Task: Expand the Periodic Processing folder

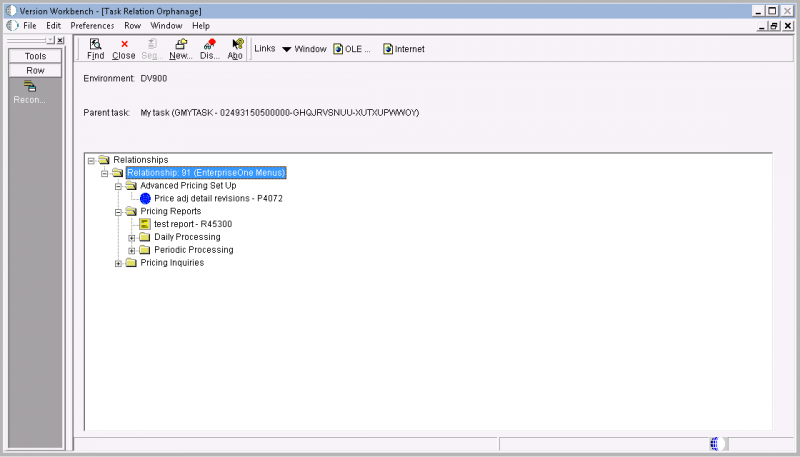Action: click(132, 250)
